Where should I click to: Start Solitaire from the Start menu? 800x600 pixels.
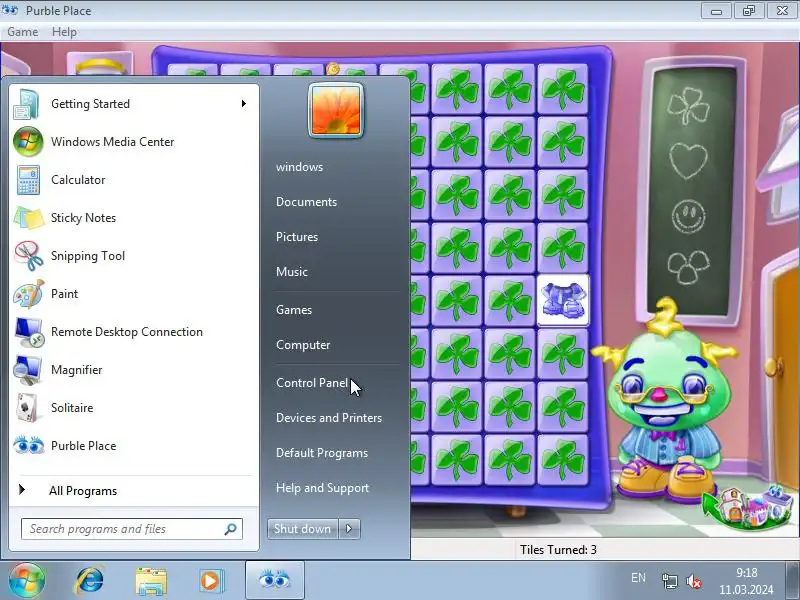[x=133, y=408]
